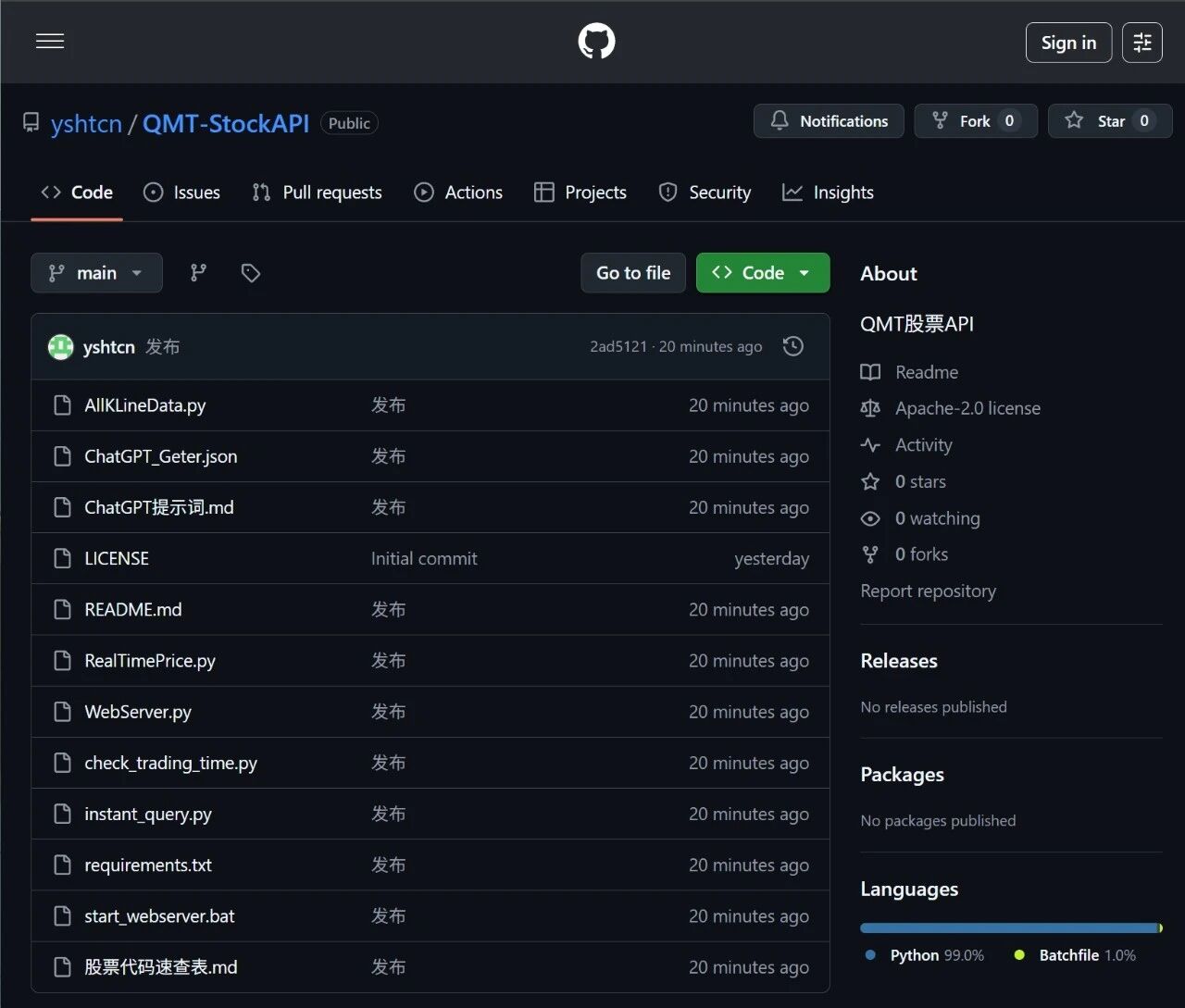Open the Releases heading link
The width and height of the screenshot is (1185, 1008).
coord(899,661)
